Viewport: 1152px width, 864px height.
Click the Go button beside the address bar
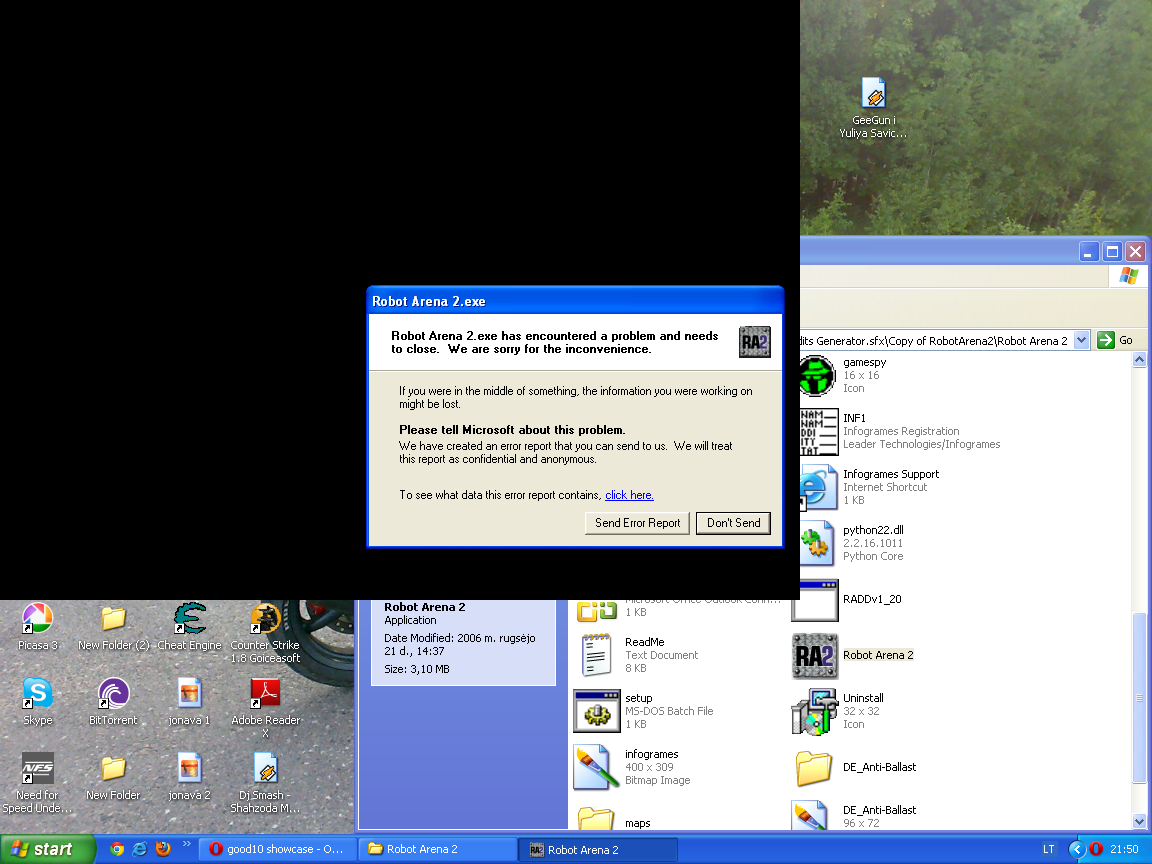point(1115,340)
